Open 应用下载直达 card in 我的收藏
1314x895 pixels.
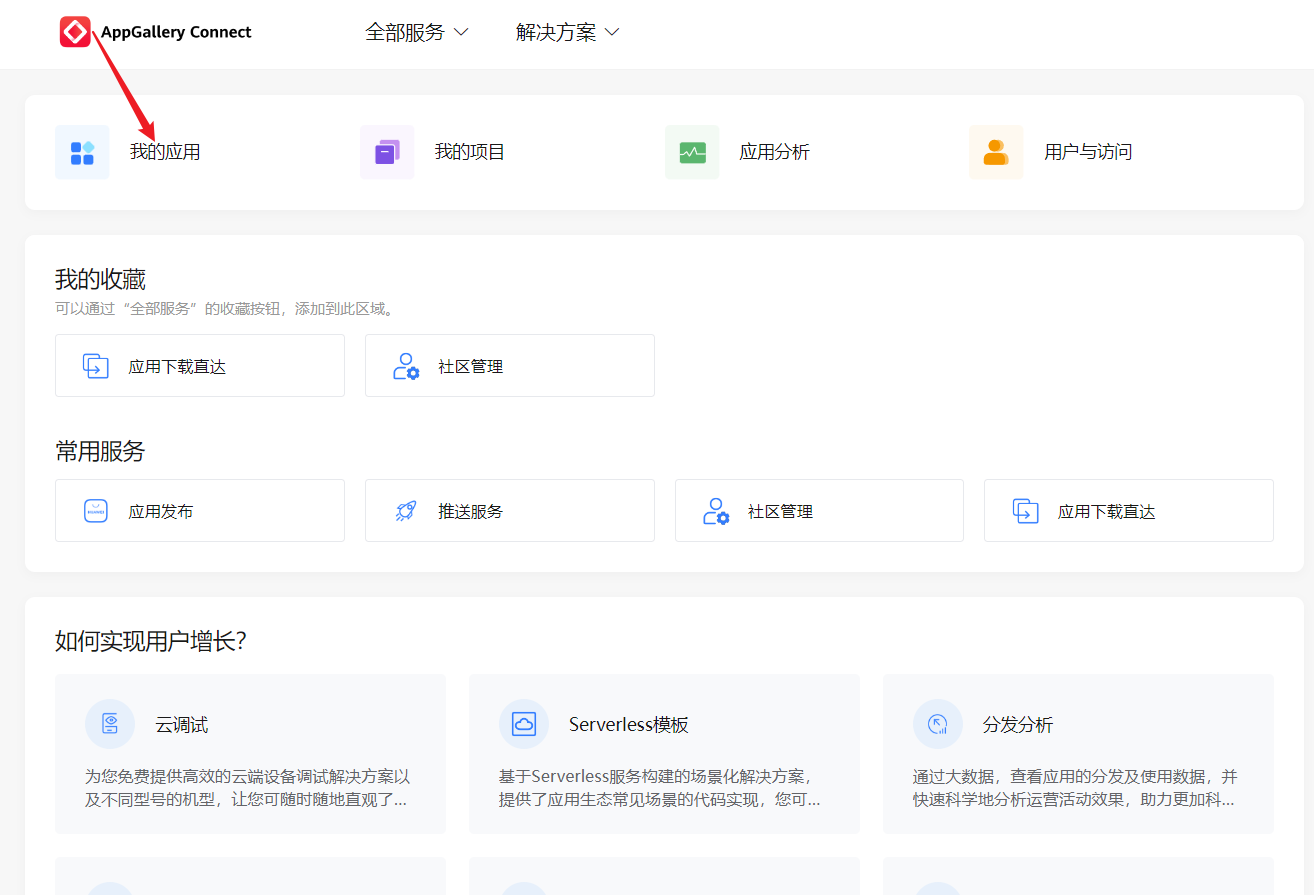point(200,366)
